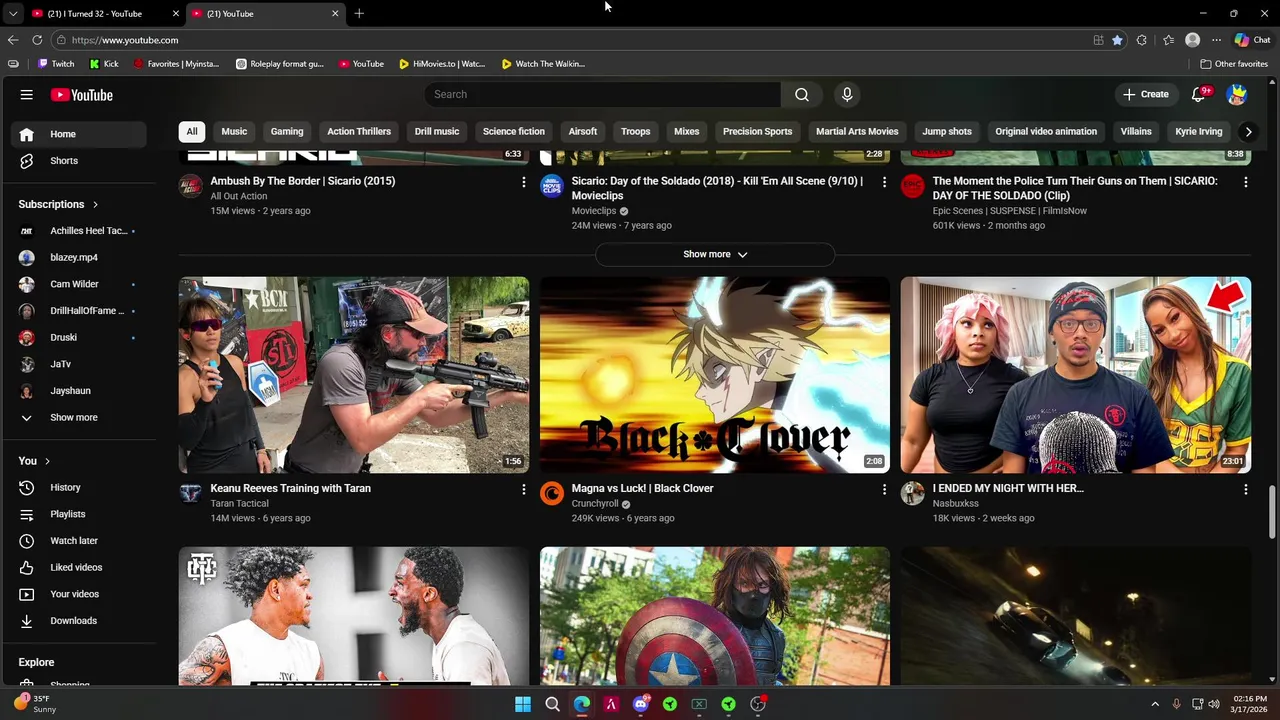Open Jayshaun channel
Viewport: 1280px width, 720px height.
click(x=80, y=391)
